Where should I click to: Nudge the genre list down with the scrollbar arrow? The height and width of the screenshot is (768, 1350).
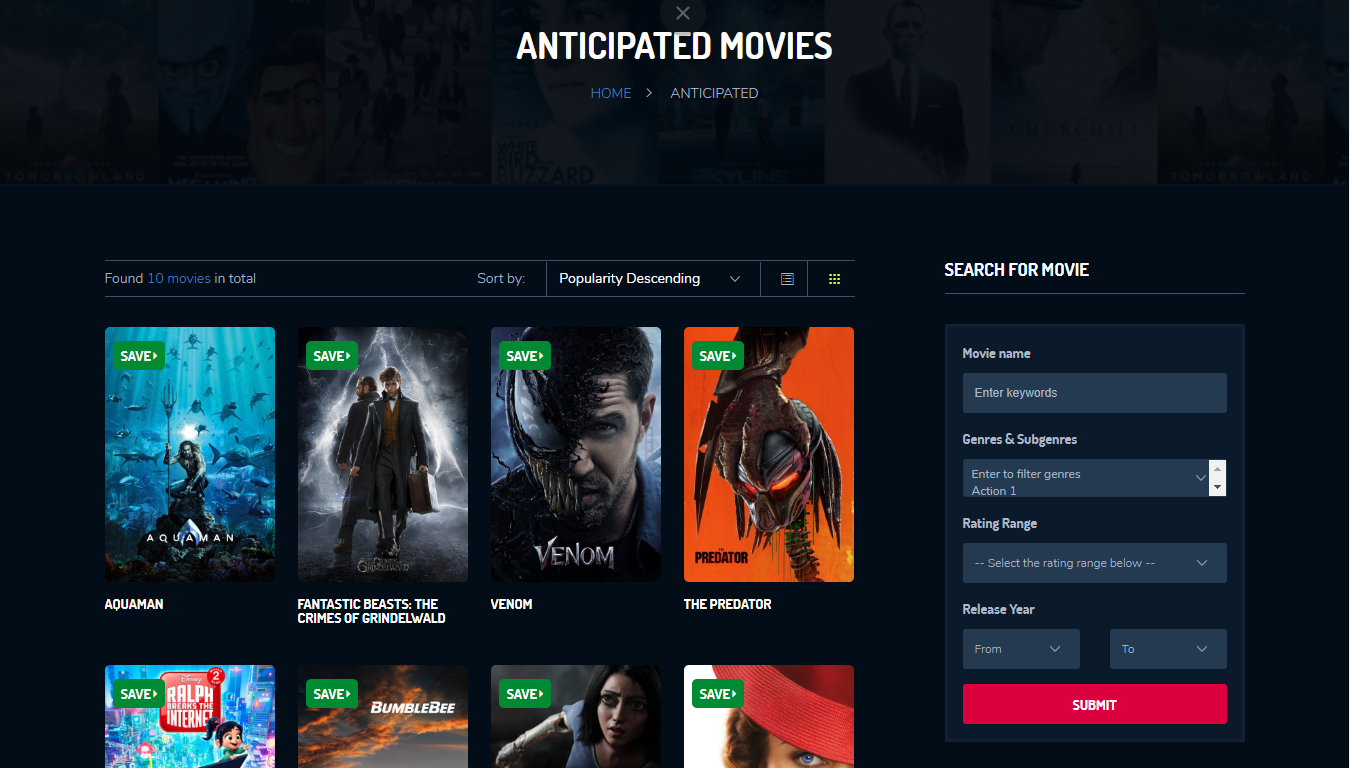click(1217, 487)
